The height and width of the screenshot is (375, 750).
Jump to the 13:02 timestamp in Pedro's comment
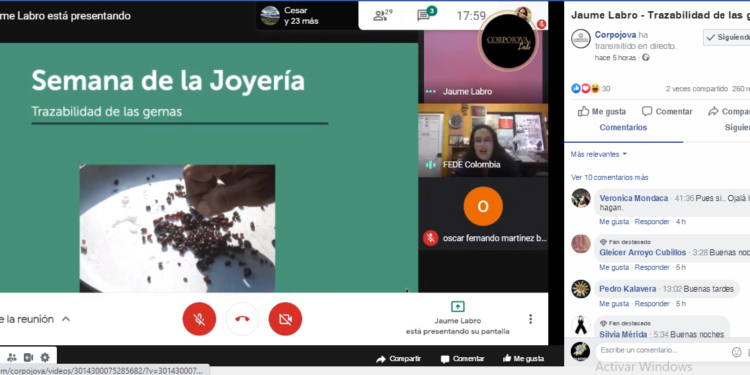(x=672, y=289)
